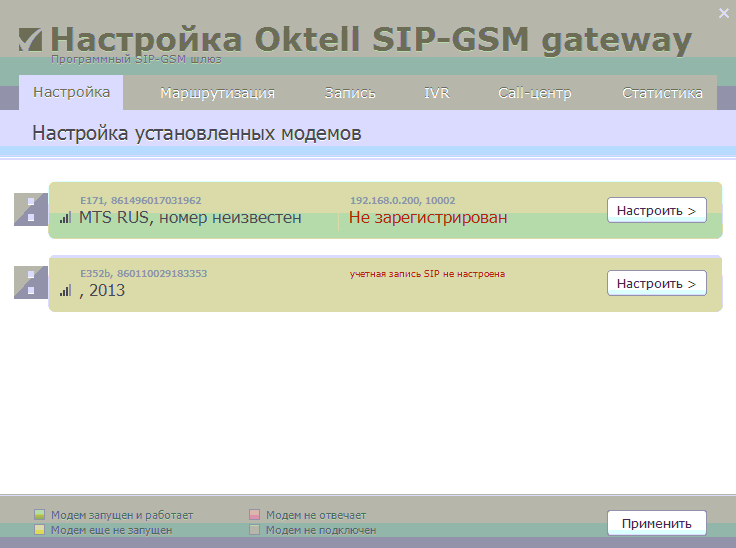
Task: Click the '192.168.0.200, 10002' SIP address
Action: (402, 201)
